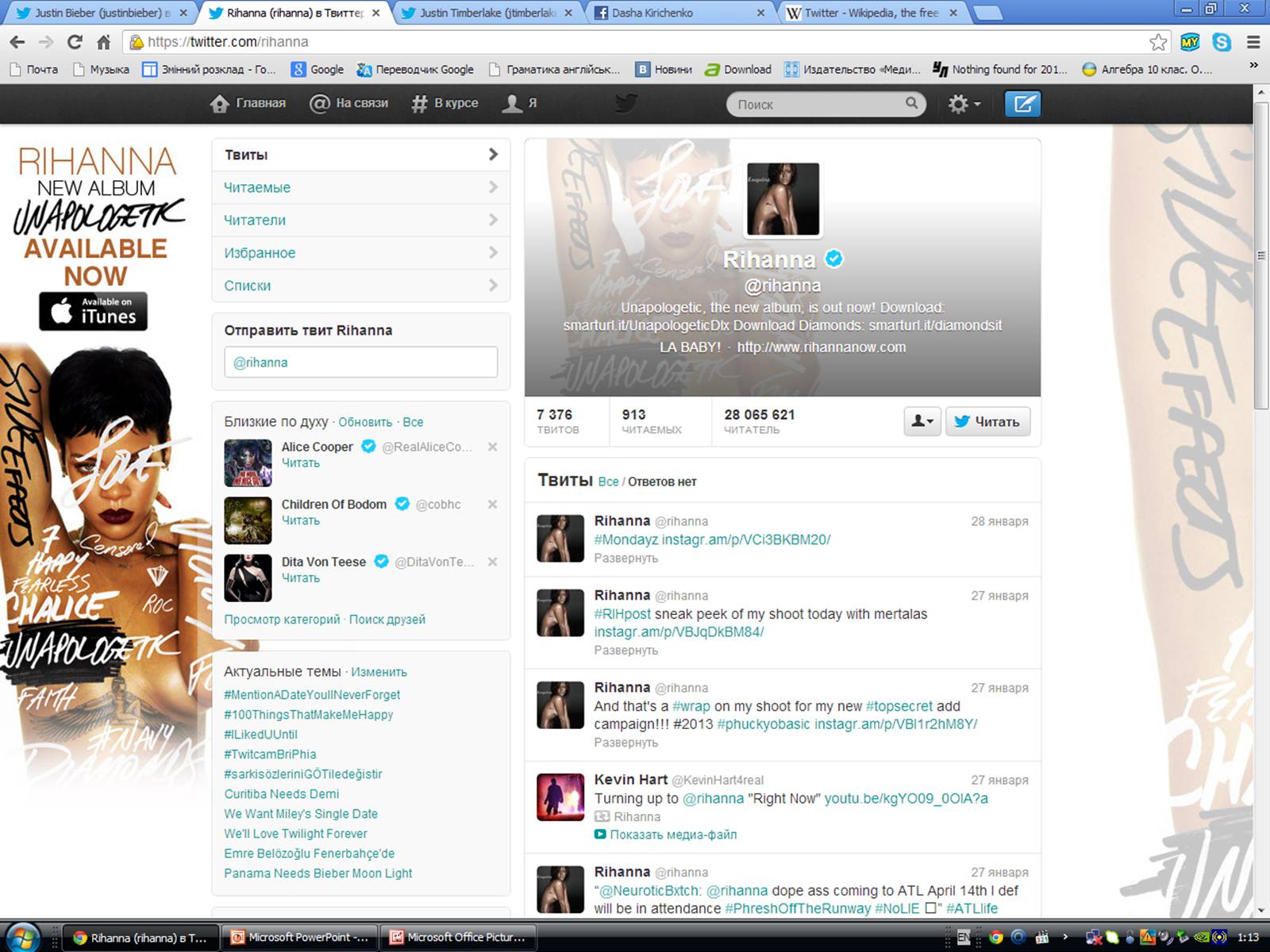Dismiss the Alice Cooper suggestion
Screen dimensions: 1270x952
(x=492, y=447)
